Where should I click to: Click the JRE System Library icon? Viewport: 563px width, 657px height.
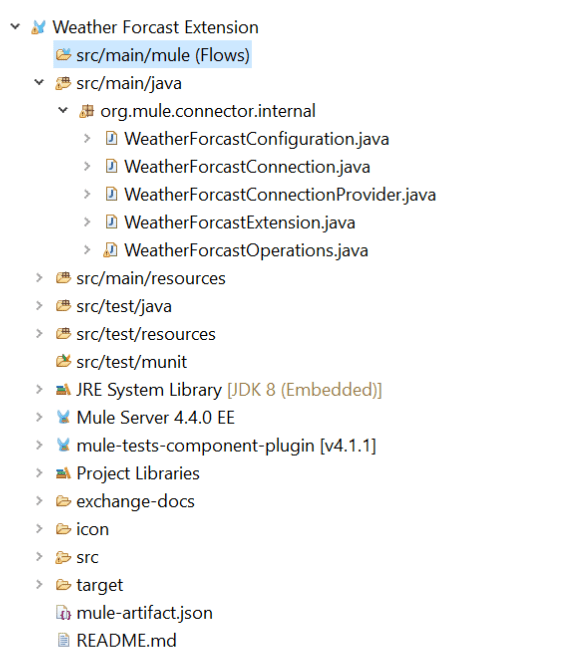click(x=63, y=390)
